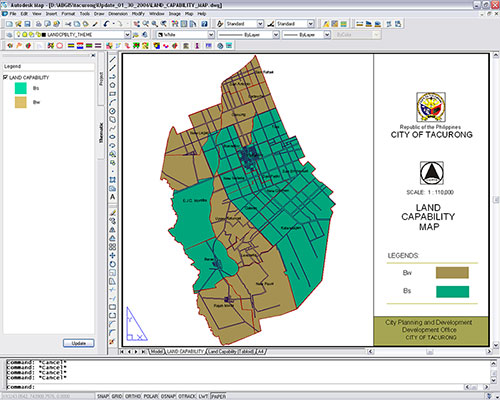The height and width of the screenshot is (400, 500).
Task: Select the Mirror modify tool
Action: click(113, 230)
